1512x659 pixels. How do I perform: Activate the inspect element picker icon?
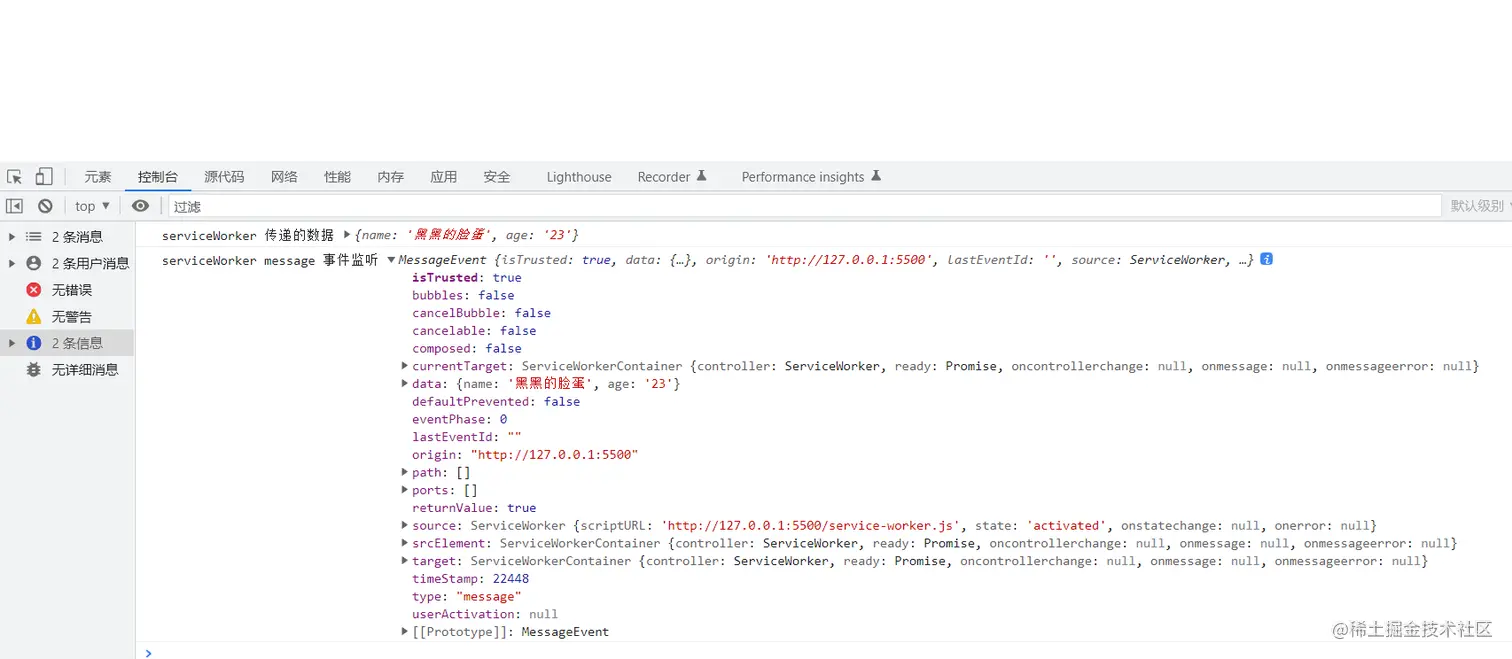[14, 177]
